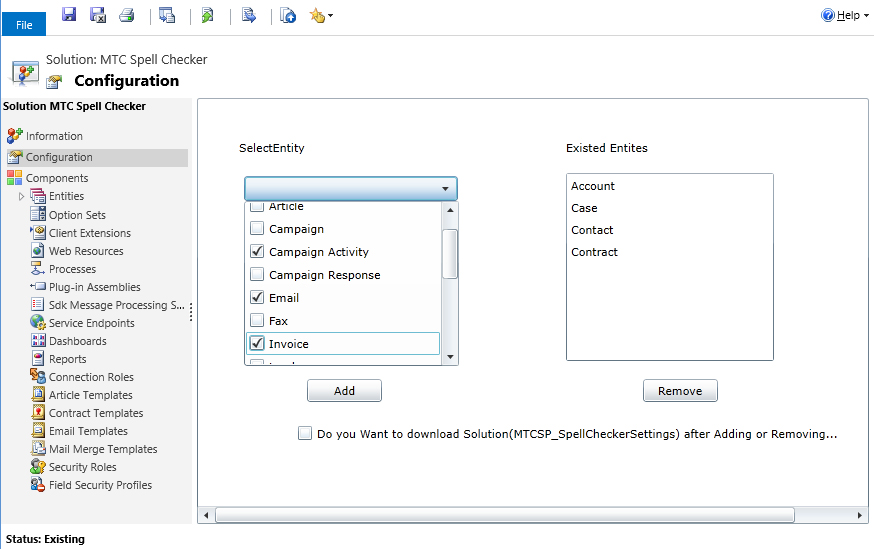874x549 pixels.
Task: Click the printer icon in toolbar
Action: [x=127, y=15]
